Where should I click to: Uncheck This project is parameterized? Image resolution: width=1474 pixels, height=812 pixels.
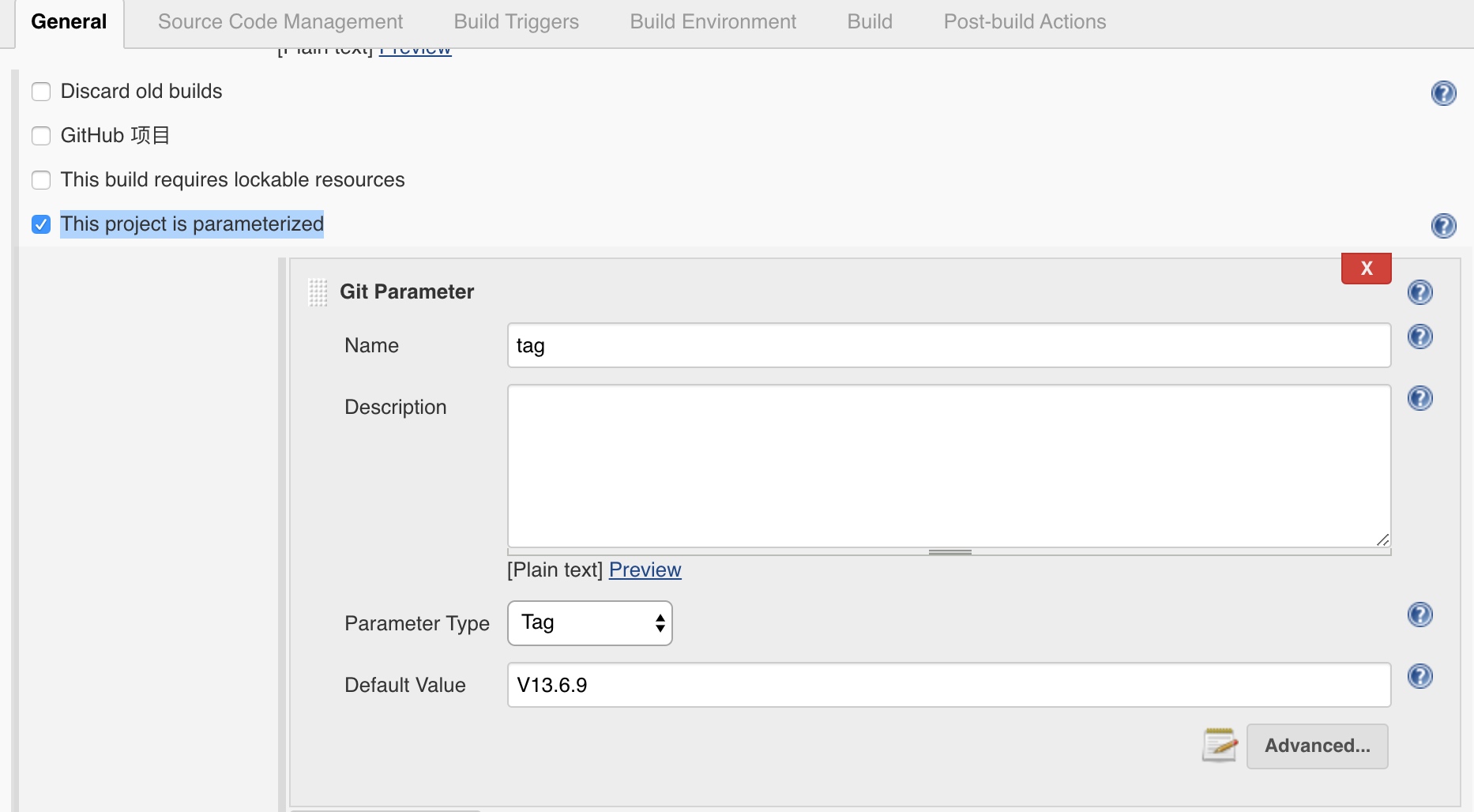pos(41,224)
